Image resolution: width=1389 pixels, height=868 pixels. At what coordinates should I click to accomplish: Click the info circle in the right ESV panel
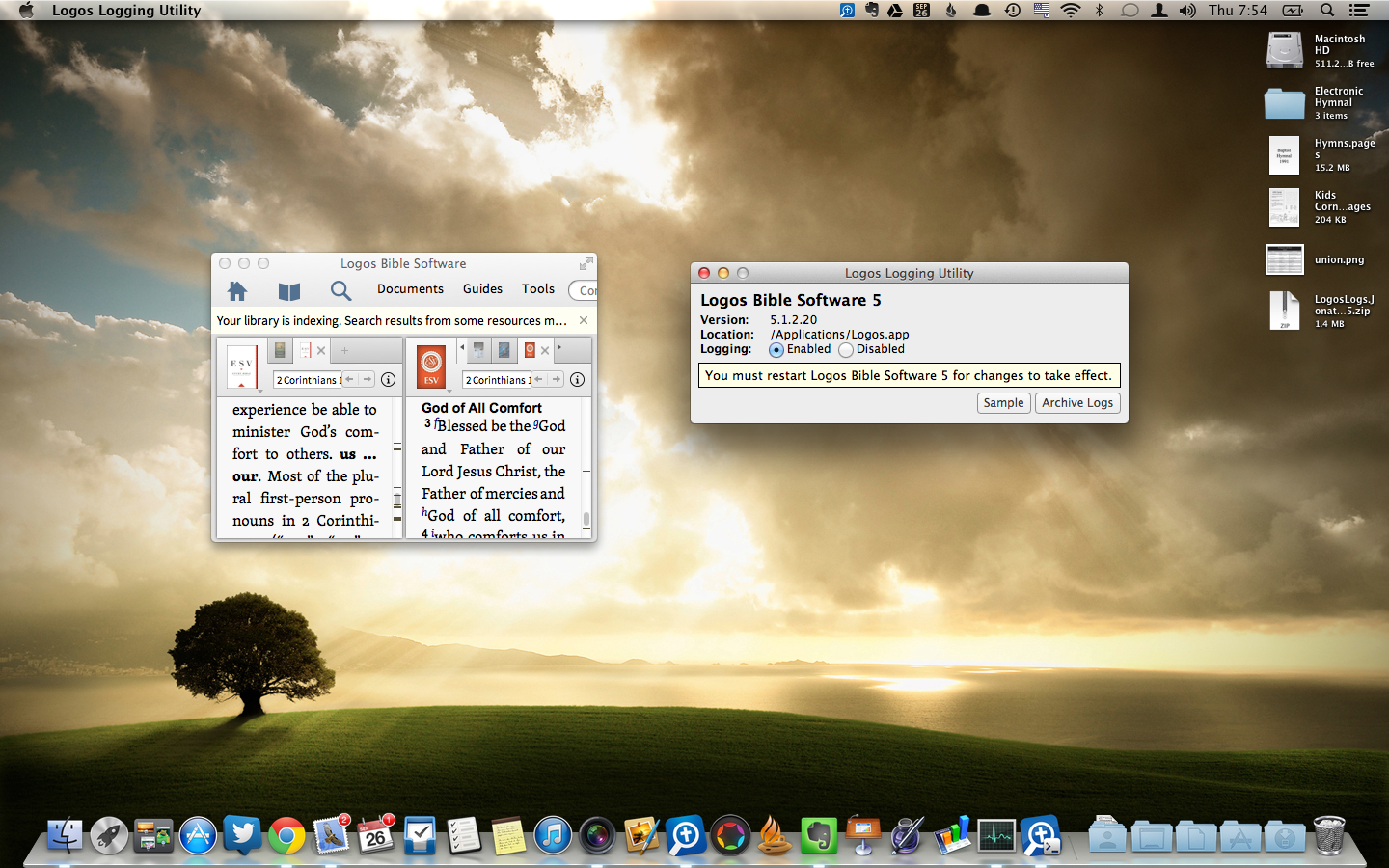(577, 380)
